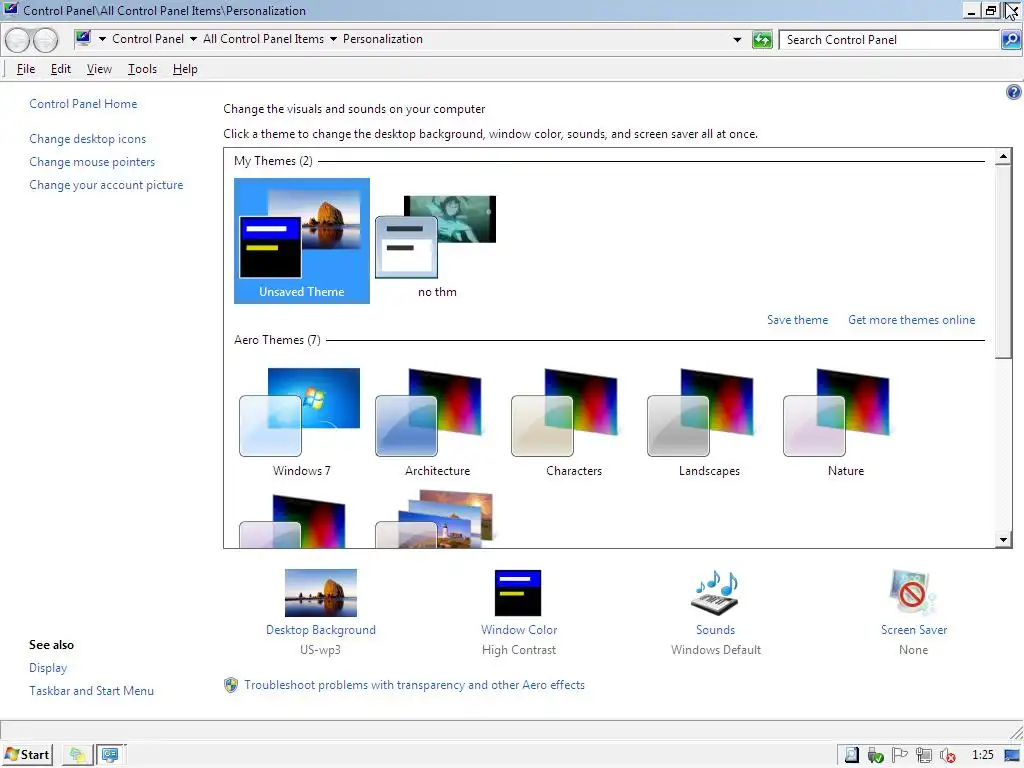Click the 'My Themes (2)' group heading
The width and height of the screenshot is (1024, 768).
(x=273, y=161)
